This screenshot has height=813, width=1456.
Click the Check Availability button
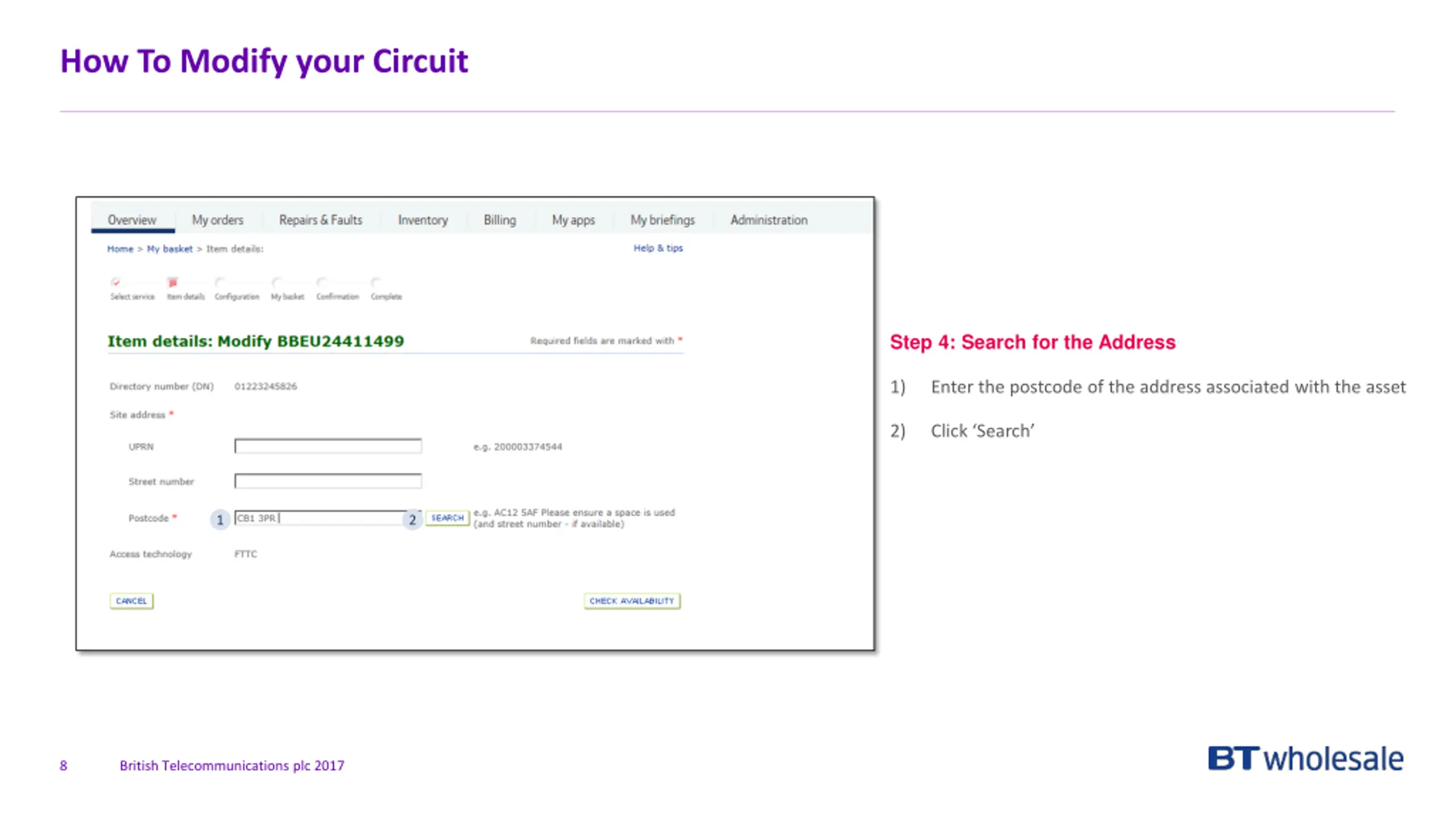tap(631, 601)
